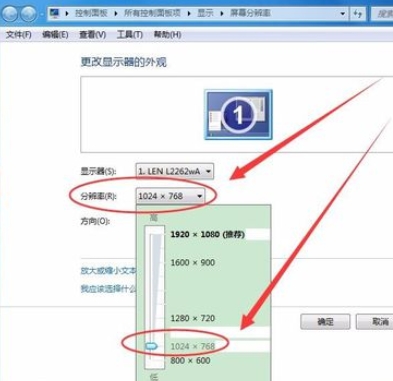Open the 放大或缩小文本 link

(x=108, y=270)
